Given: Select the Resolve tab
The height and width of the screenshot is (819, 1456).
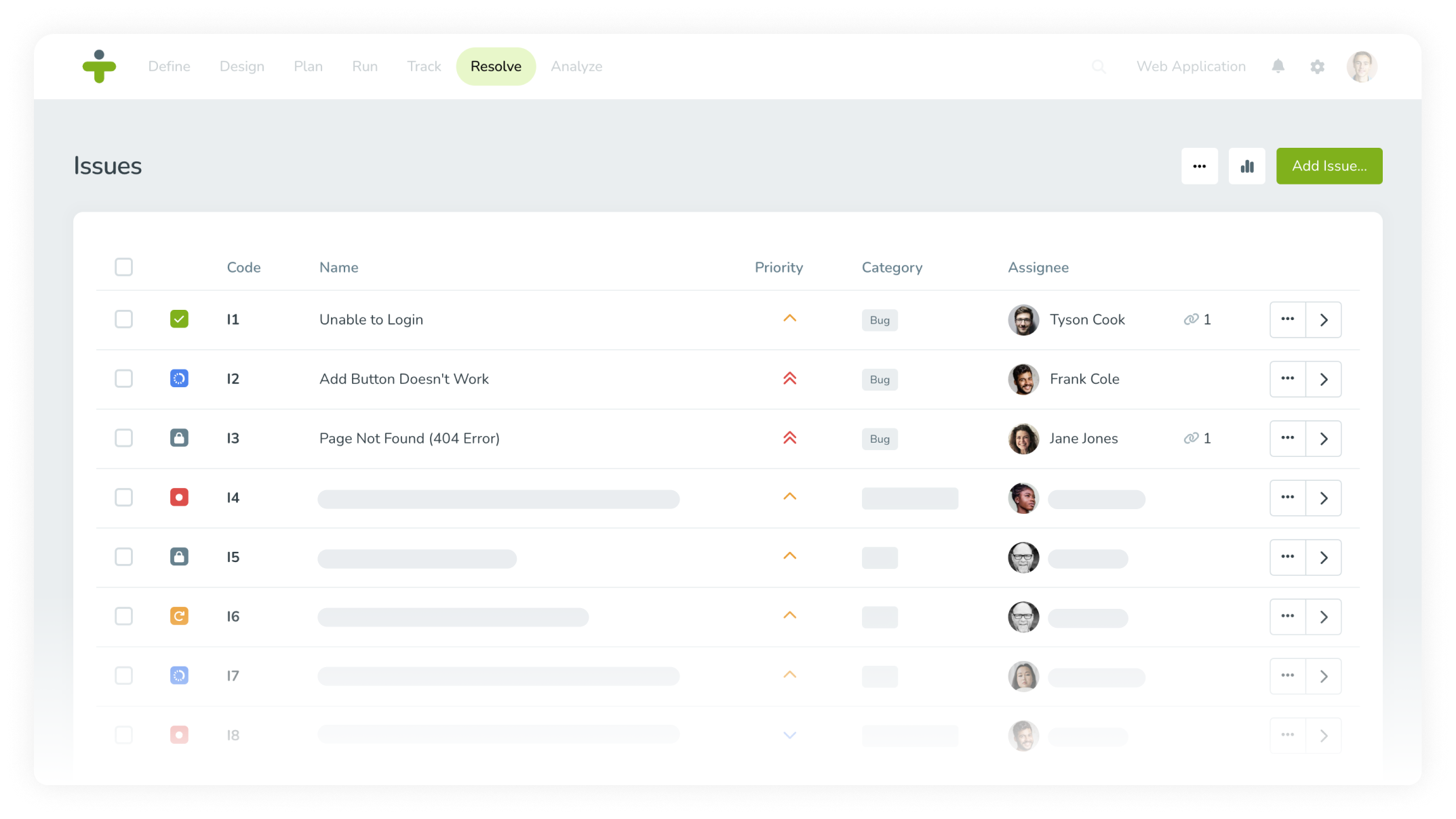Looking at the screenshot, I should (x=496, y=66).
